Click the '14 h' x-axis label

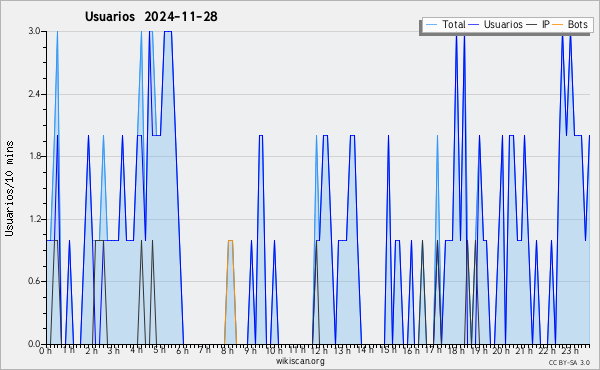364,350
